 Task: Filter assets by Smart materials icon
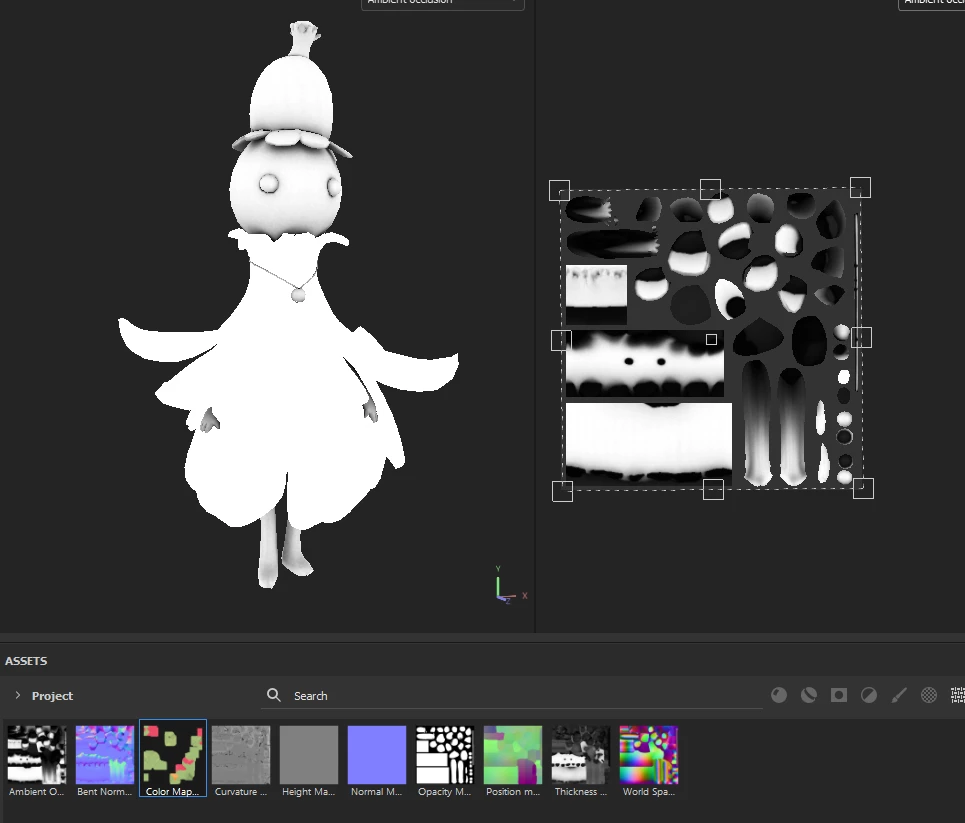[x=809, y=695]
